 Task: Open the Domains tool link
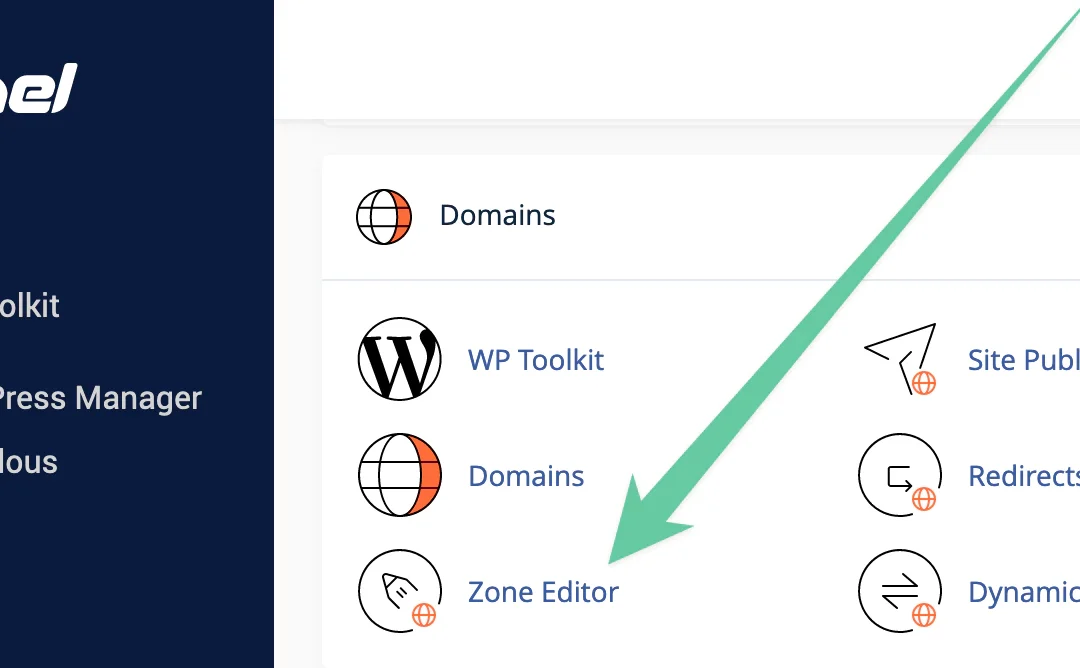[526, 476]
